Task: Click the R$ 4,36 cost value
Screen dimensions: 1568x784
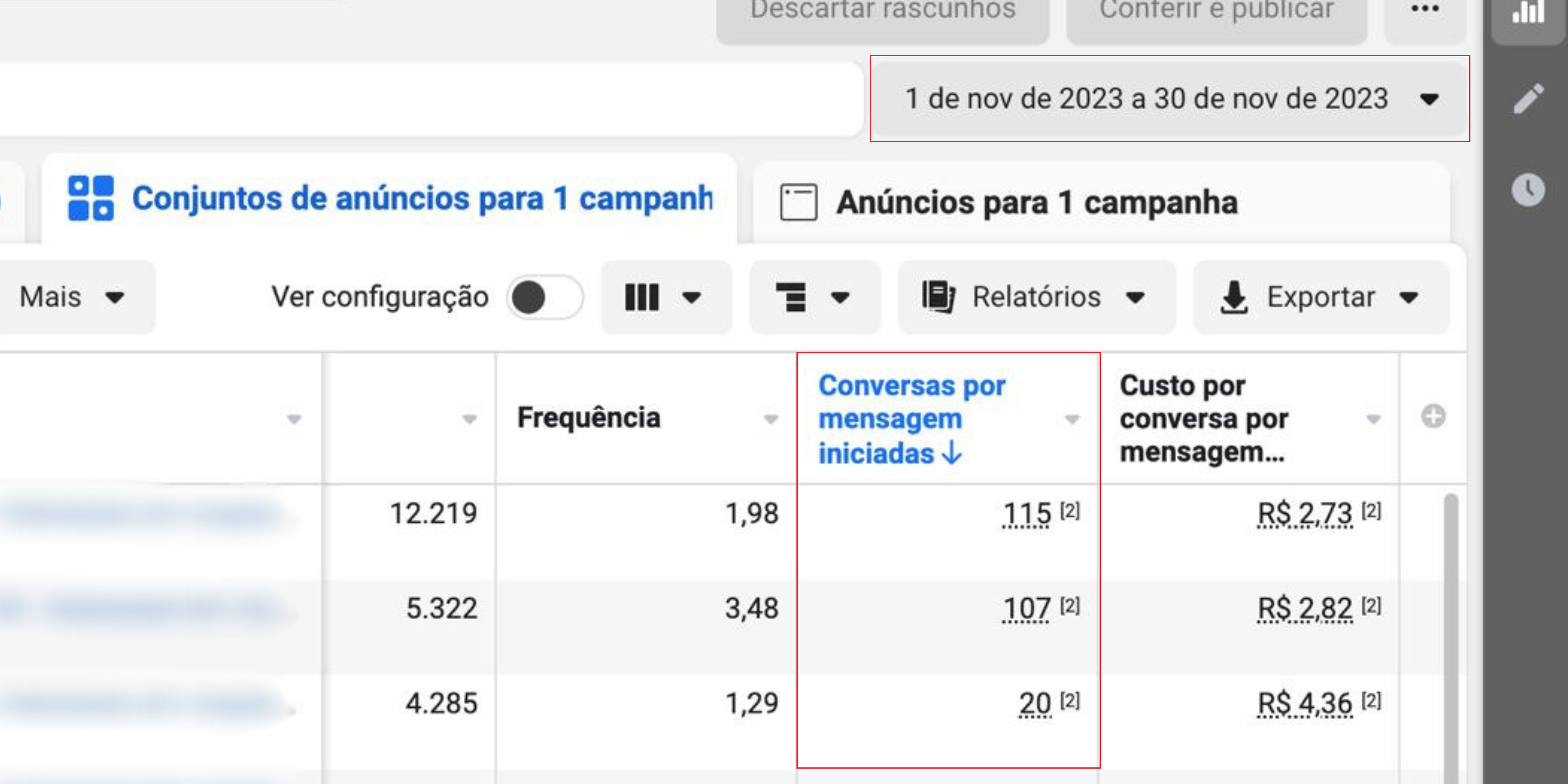Action: [1305, 704]
